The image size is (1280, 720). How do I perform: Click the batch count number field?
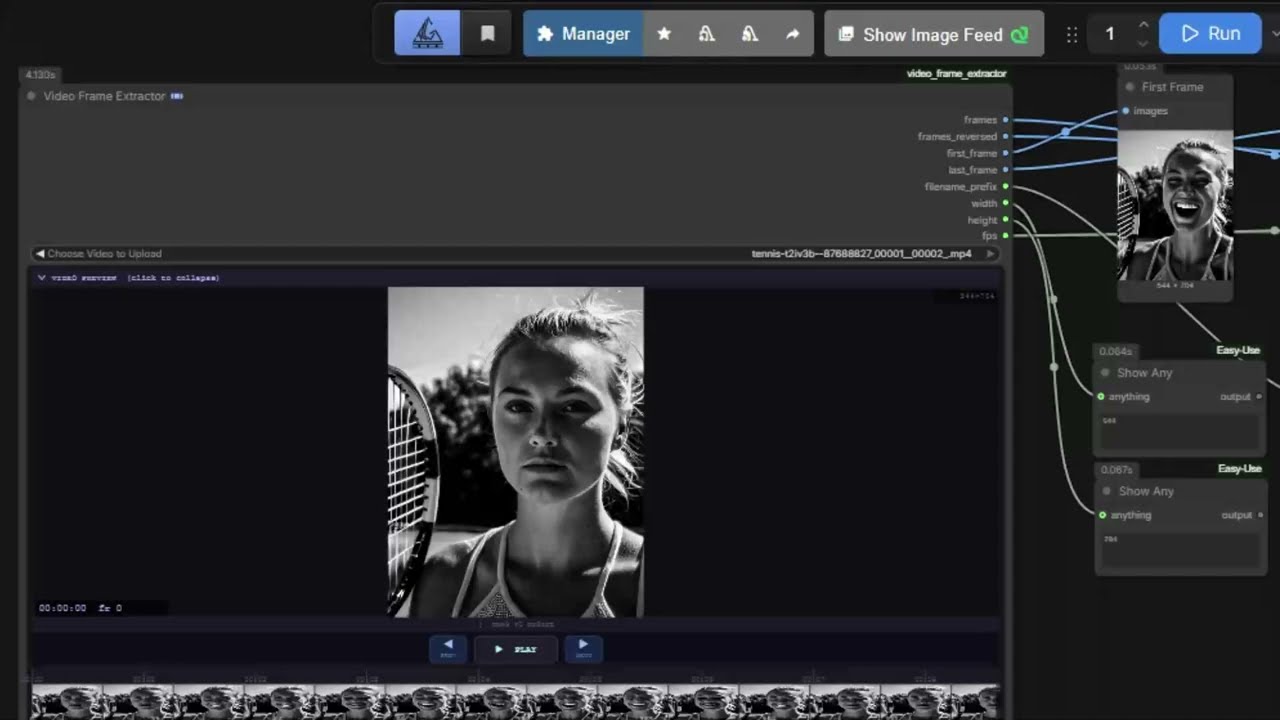[1110, 34]
